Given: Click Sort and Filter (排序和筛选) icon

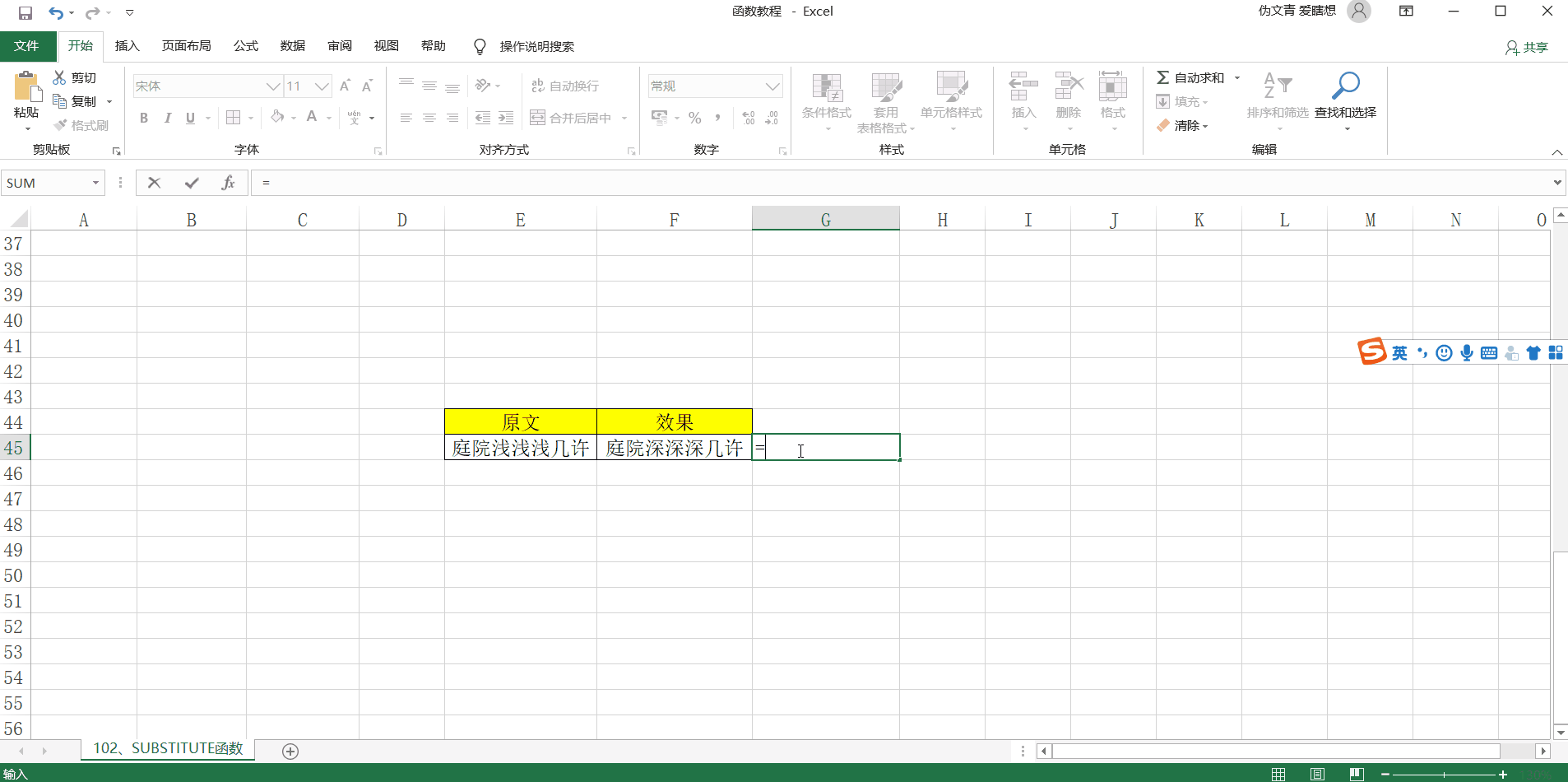Looking at the screenshot, I should [x=1278, y=86].
